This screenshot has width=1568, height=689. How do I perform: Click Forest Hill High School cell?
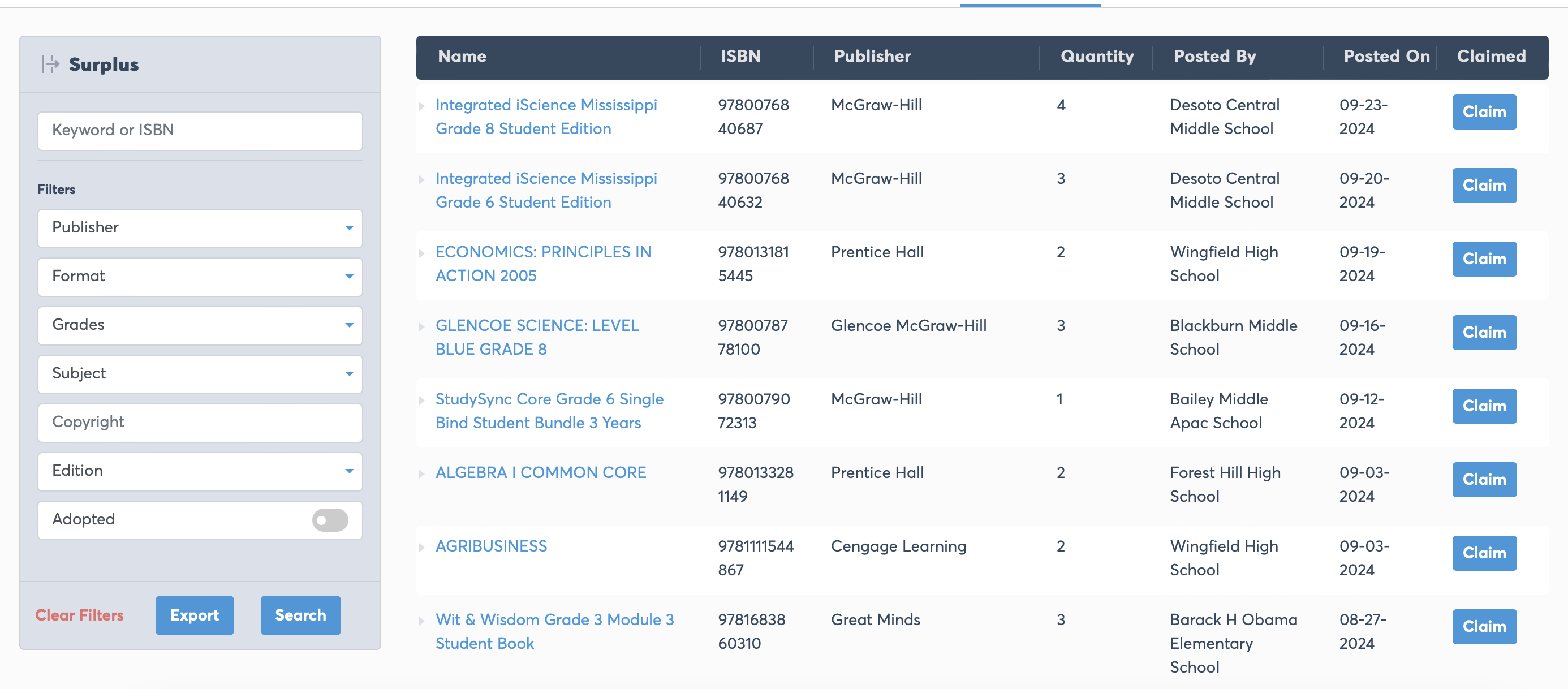tap(1225, 485)
